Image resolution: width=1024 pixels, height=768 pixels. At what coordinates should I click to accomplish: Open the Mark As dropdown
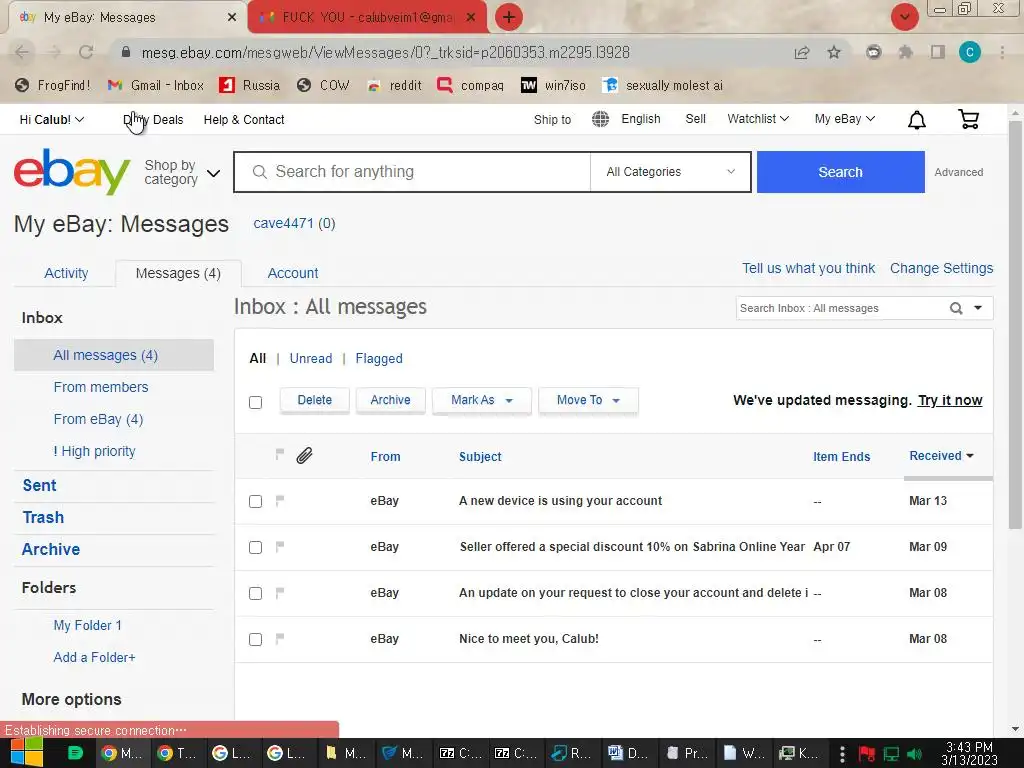[482, 400]
